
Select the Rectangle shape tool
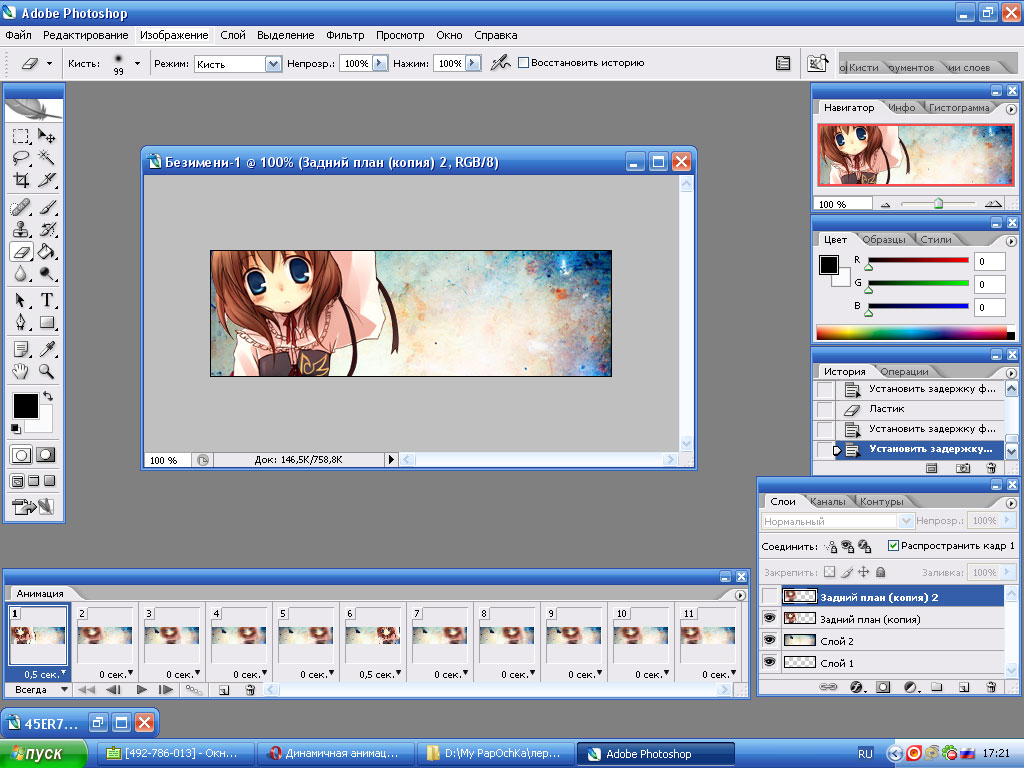[46, 323]
